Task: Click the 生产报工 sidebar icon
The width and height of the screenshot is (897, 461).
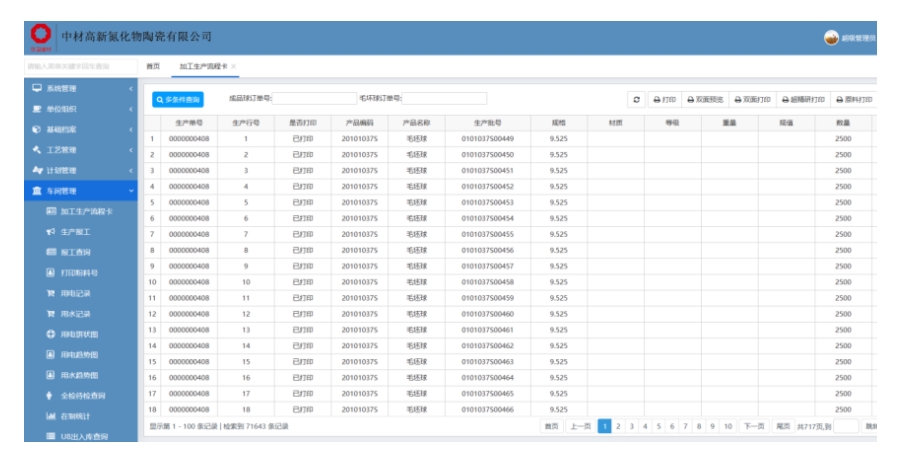Action: pos(51,232)
